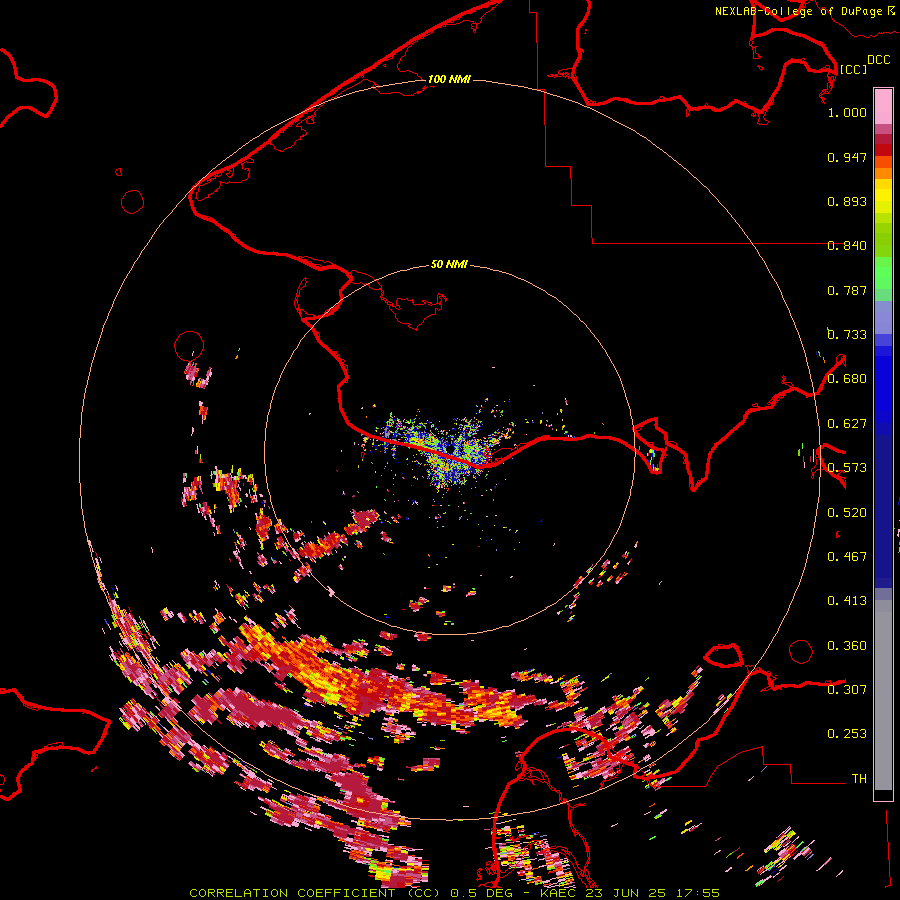Click the TH threshold label
Screen dimensions: 900x900
pyautogui.click(x=859, y=779)
